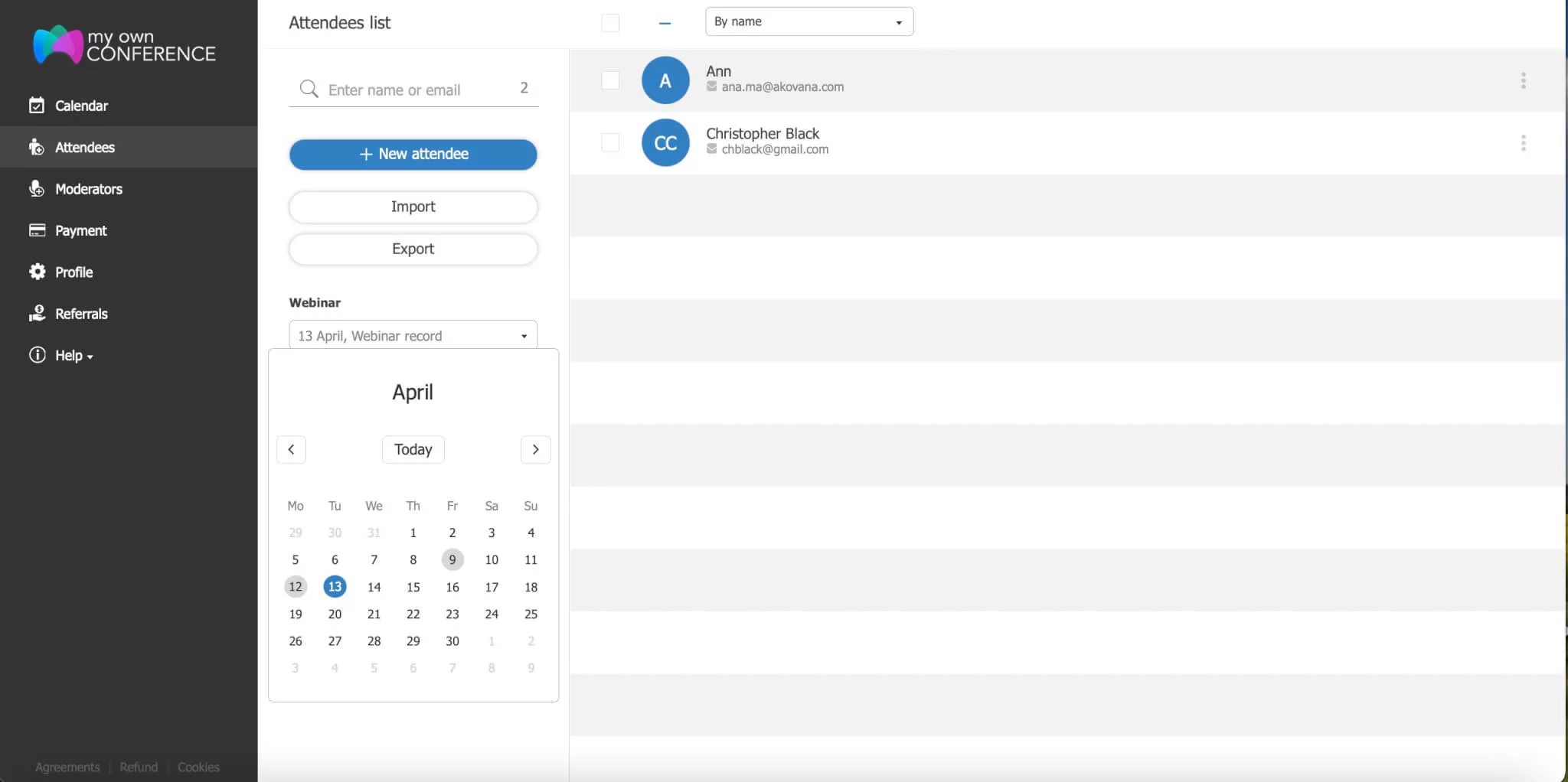1568x782 pixels.
Task: Check the checkbox next to Ann
Action: [x=610, y=80]
